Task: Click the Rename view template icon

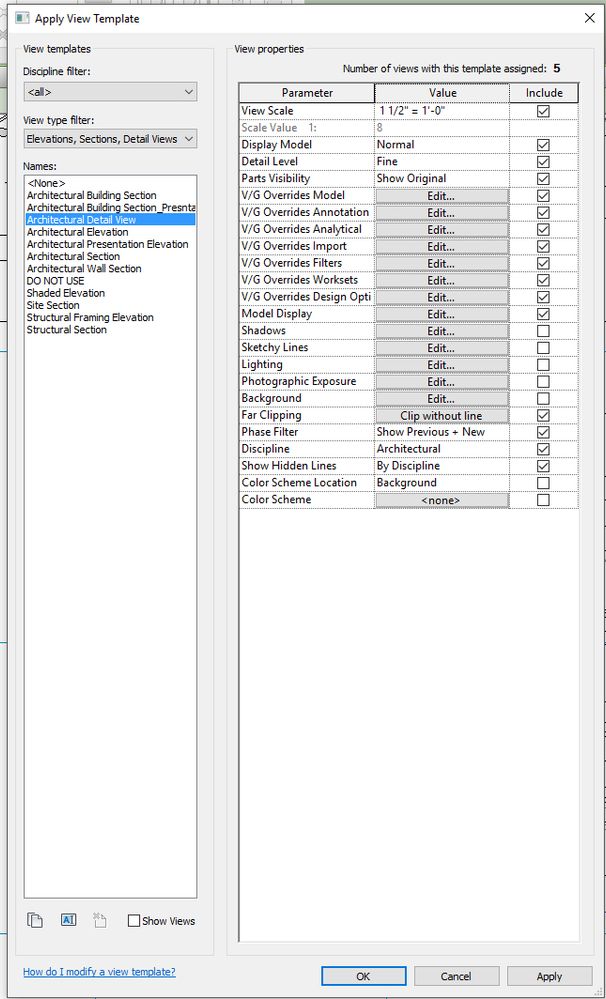Action: (68, 920)
